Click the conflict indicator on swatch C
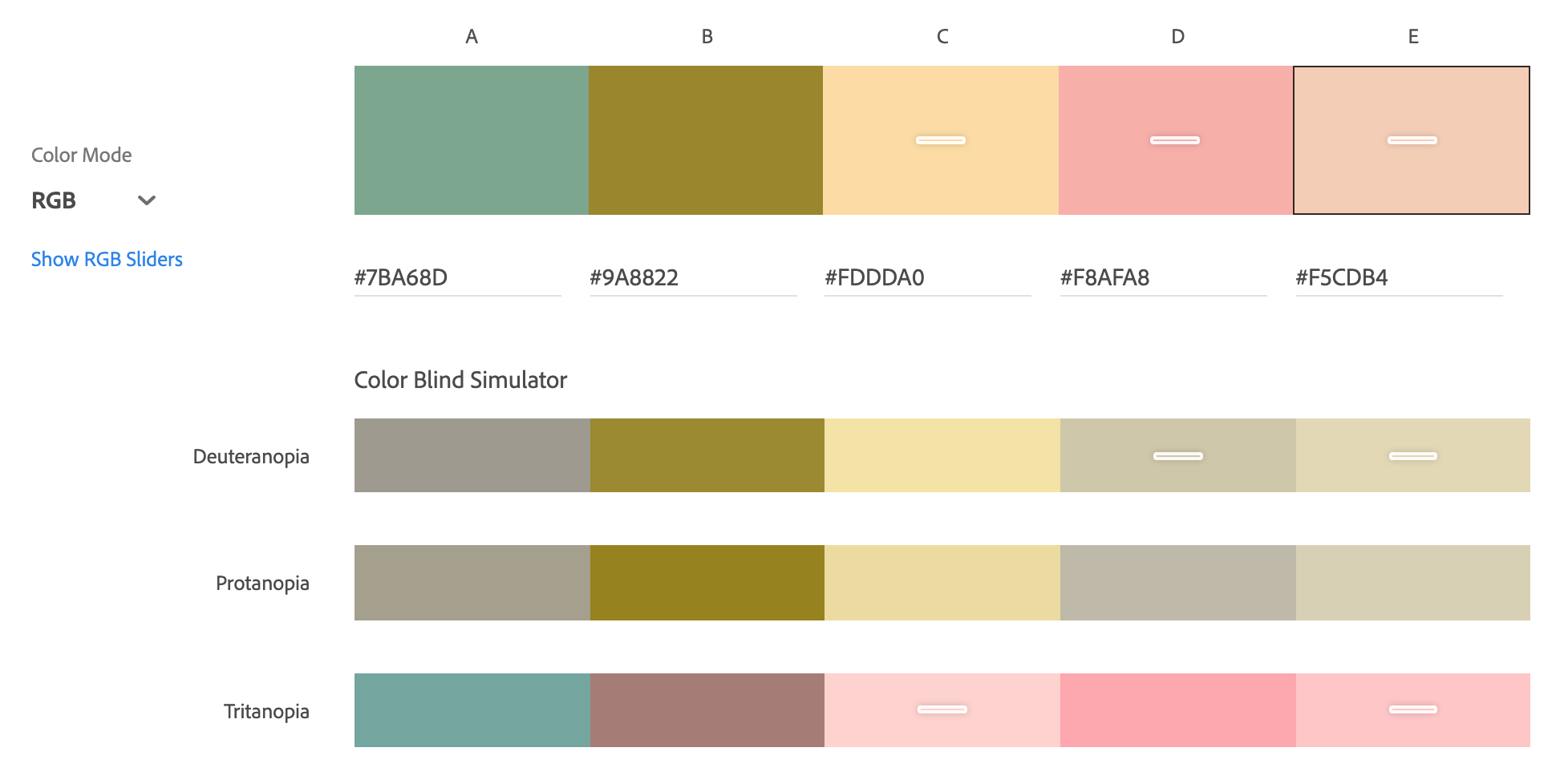 pyautogui.click(x=941, y=140)
